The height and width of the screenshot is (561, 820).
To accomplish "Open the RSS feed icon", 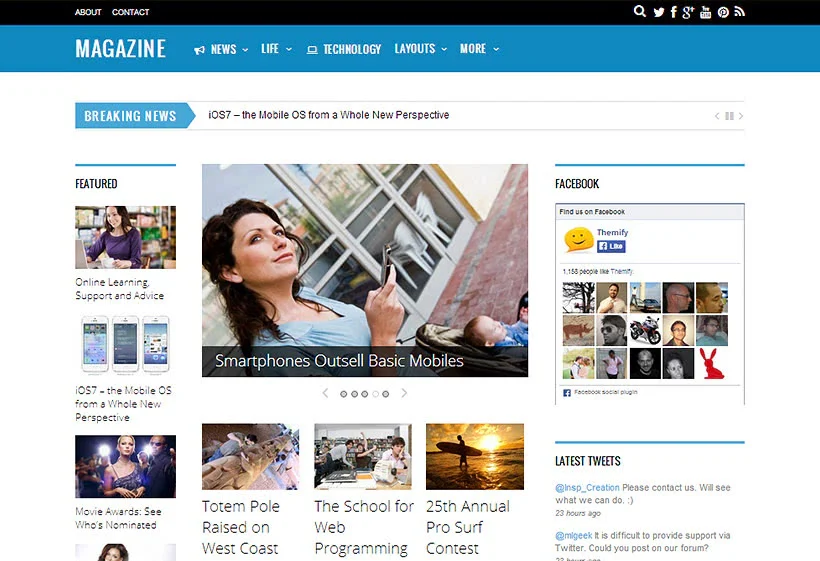I will [739, 12].
